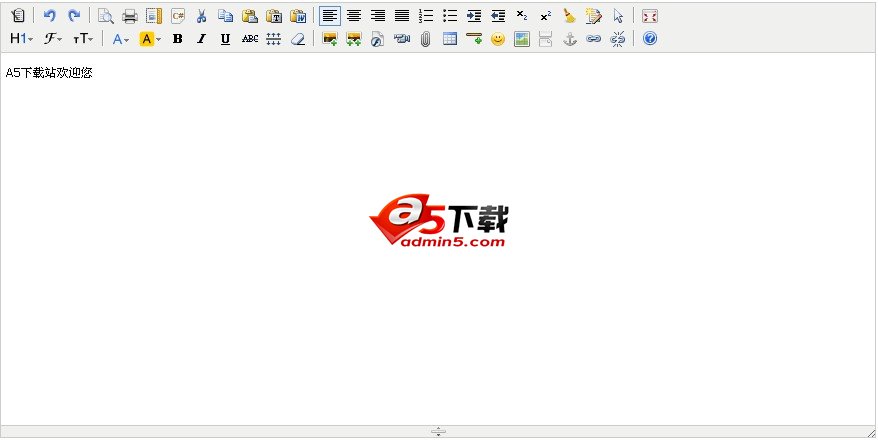Click the Print icon
878x442 pixels.
[x=130, y=16]
